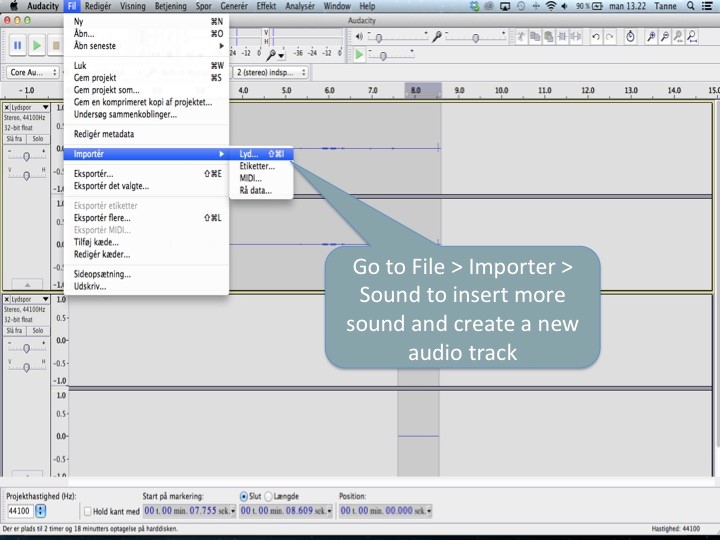Click the Play-at-speed green button

pos(359,55)
